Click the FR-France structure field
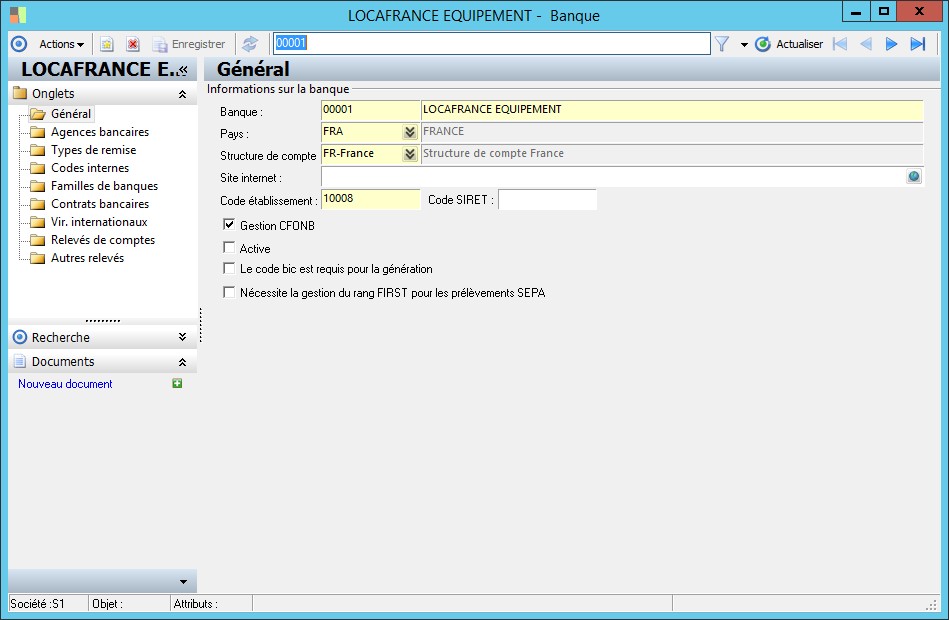949x620 pixels. tap(362, 154)
